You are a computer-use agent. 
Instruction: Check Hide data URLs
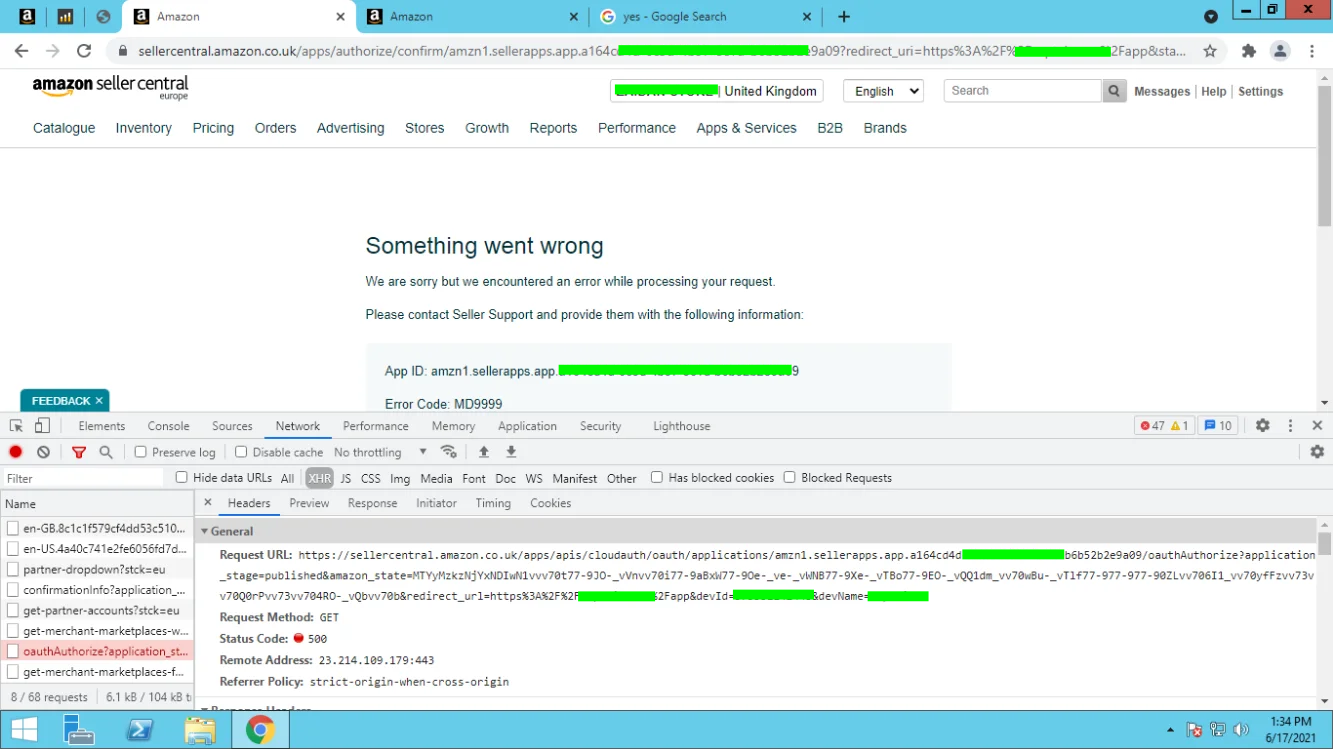click(x=181, y=477)
